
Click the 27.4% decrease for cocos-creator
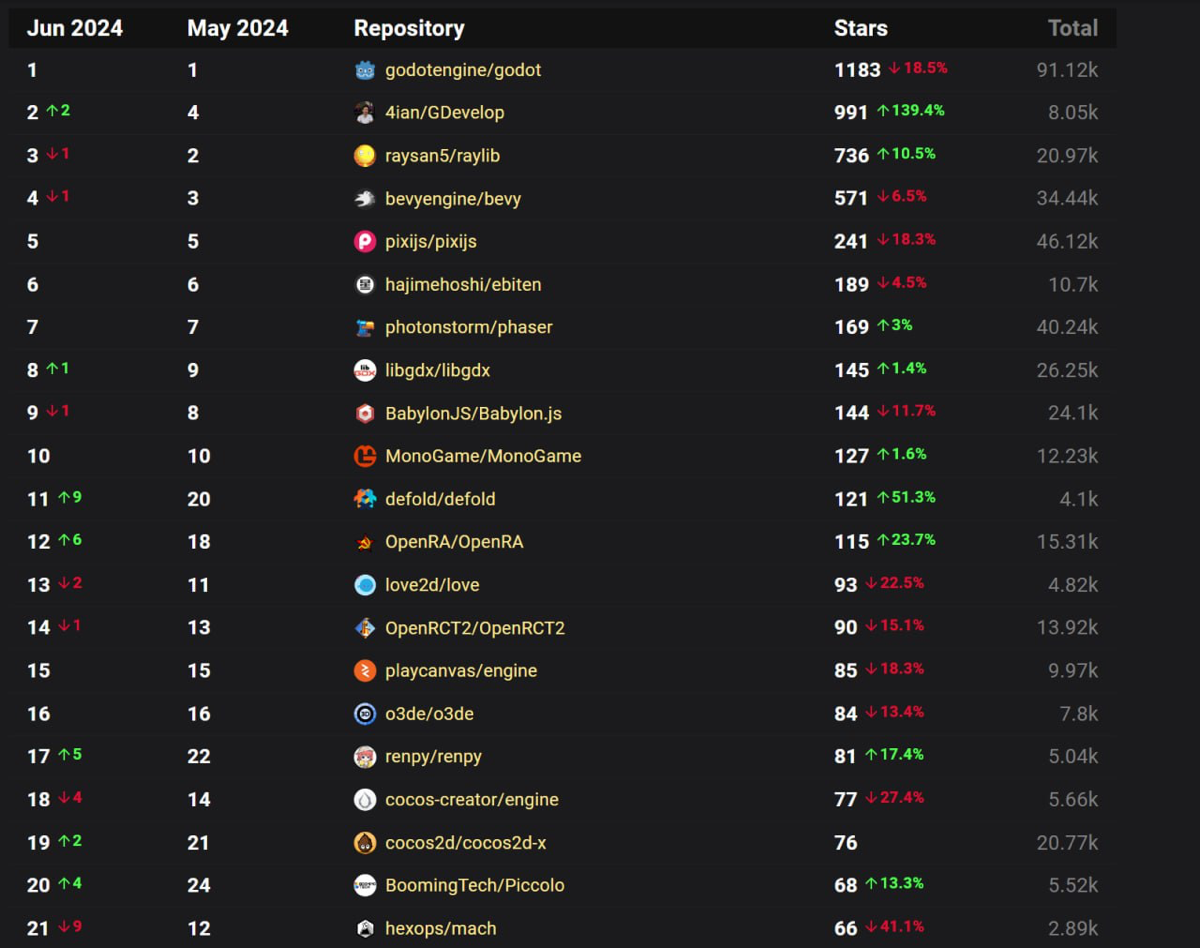pos(895,798)
